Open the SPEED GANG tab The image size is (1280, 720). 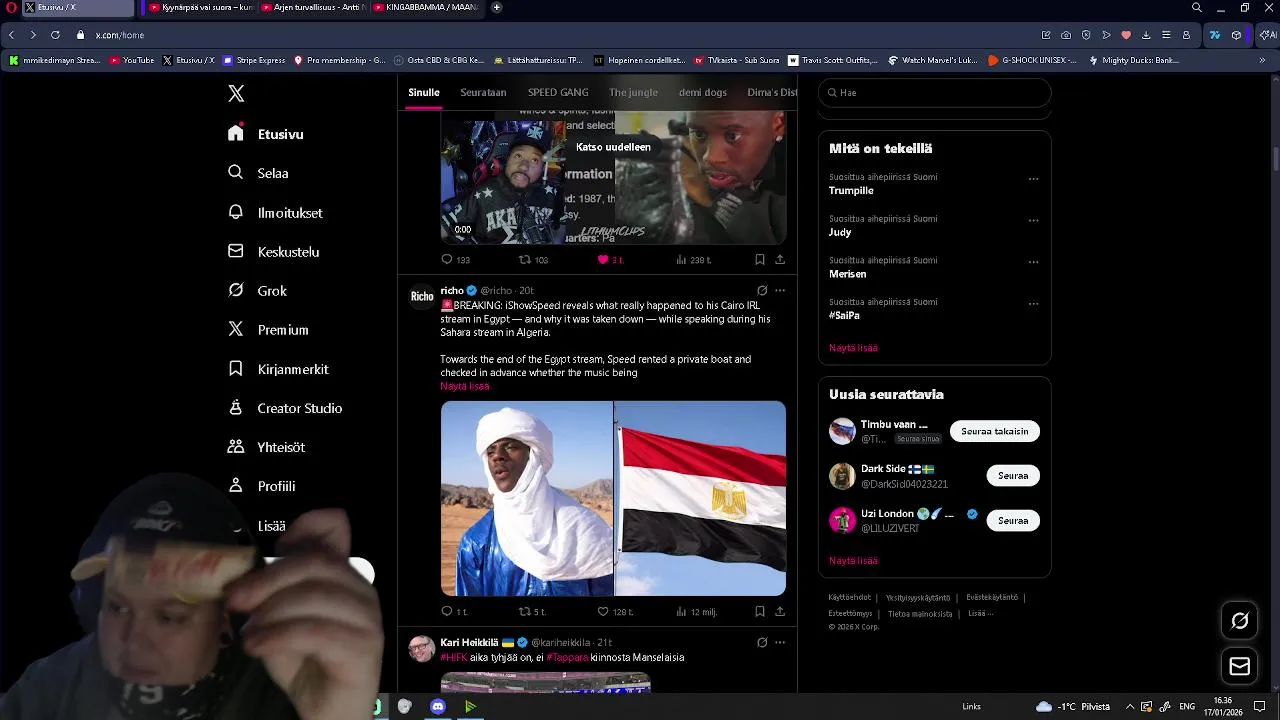[558, 92]
